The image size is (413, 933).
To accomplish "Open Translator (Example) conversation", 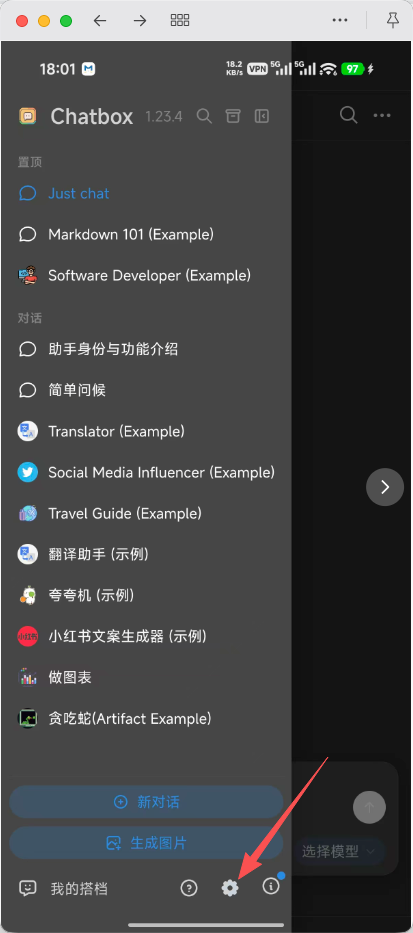I will click(x=146, y=431).
